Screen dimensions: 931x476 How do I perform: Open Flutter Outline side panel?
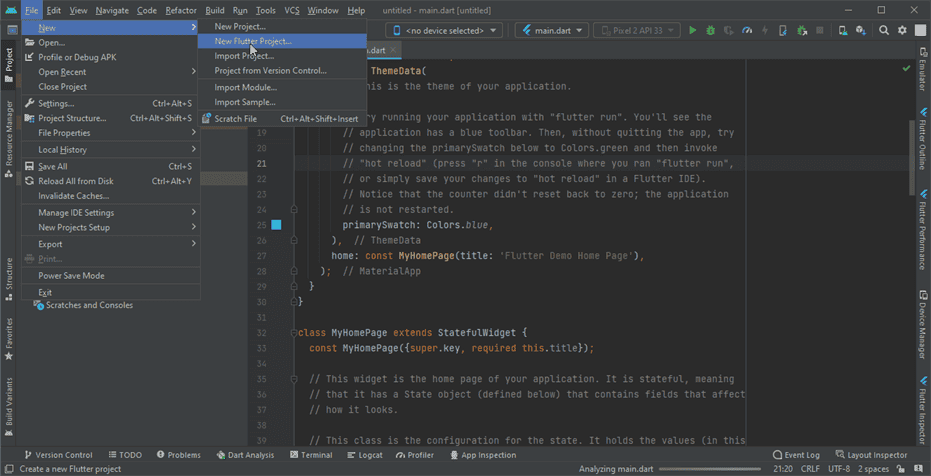922,140
